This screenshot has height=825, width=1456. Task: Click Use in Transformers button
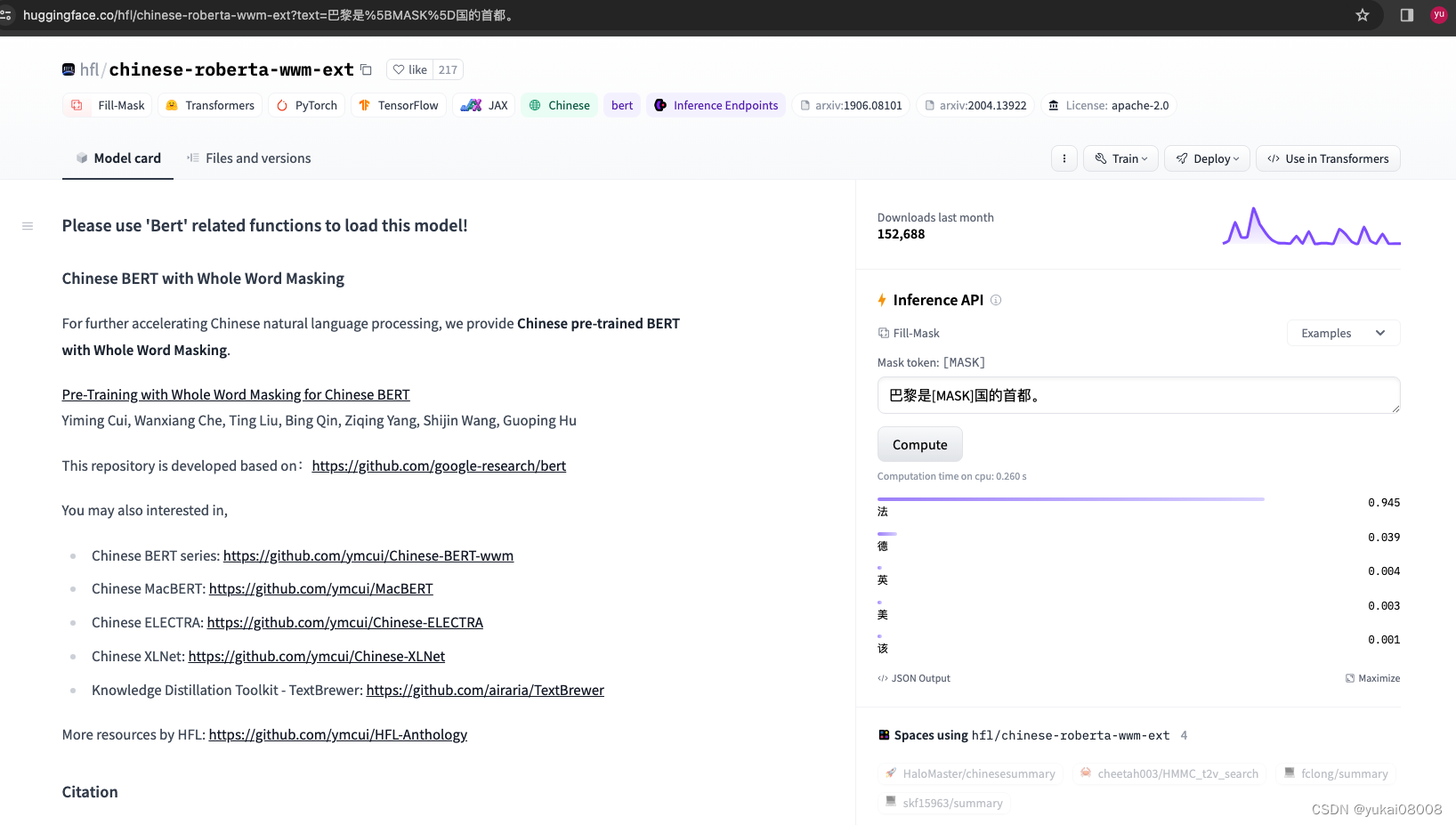pos(1328,158)
